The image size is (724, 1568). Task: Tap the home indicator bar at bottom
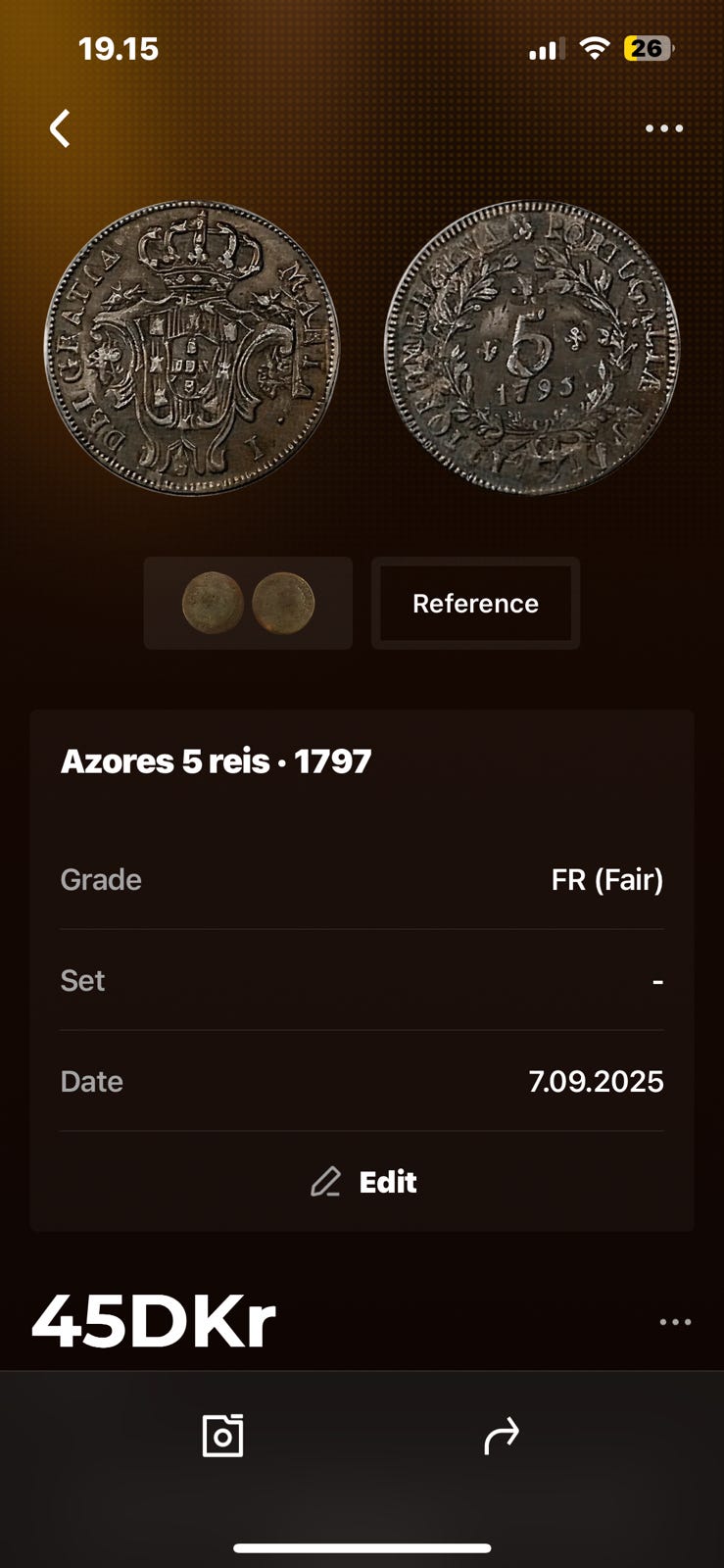362,1548
